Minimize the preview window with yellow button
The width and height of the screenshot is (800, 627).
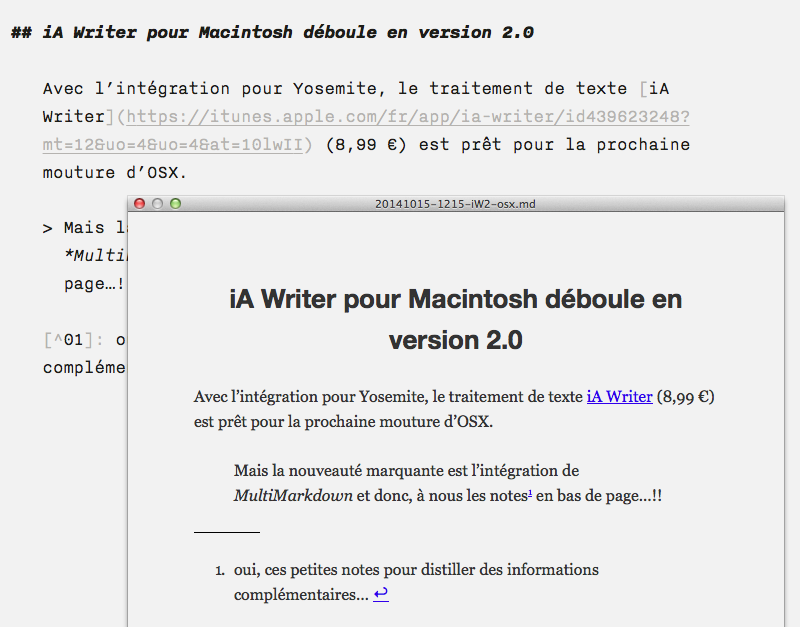click(158, 204)
